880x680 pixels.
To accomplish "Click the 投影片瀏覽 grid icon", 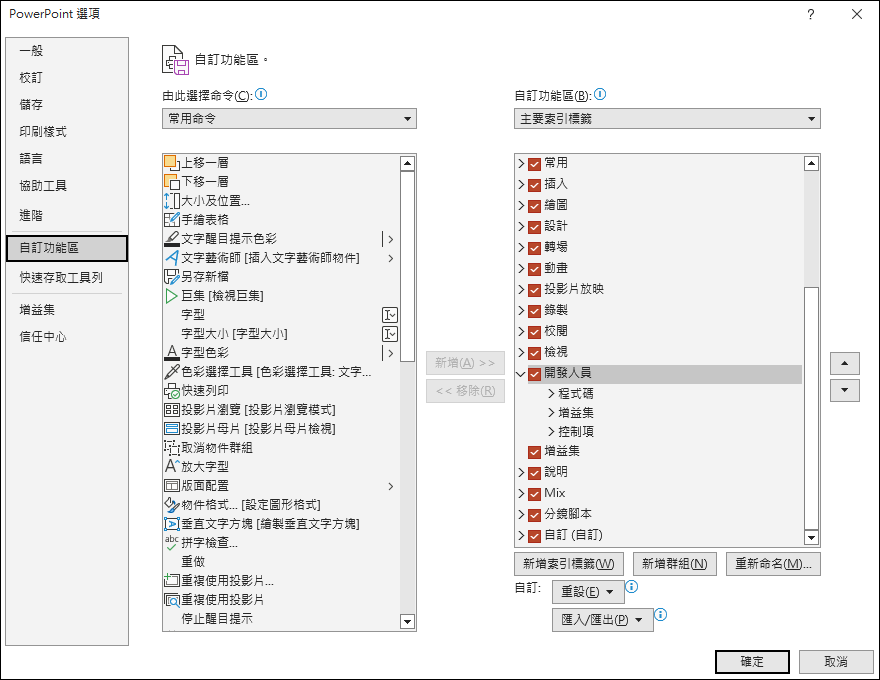I will 171,410.
